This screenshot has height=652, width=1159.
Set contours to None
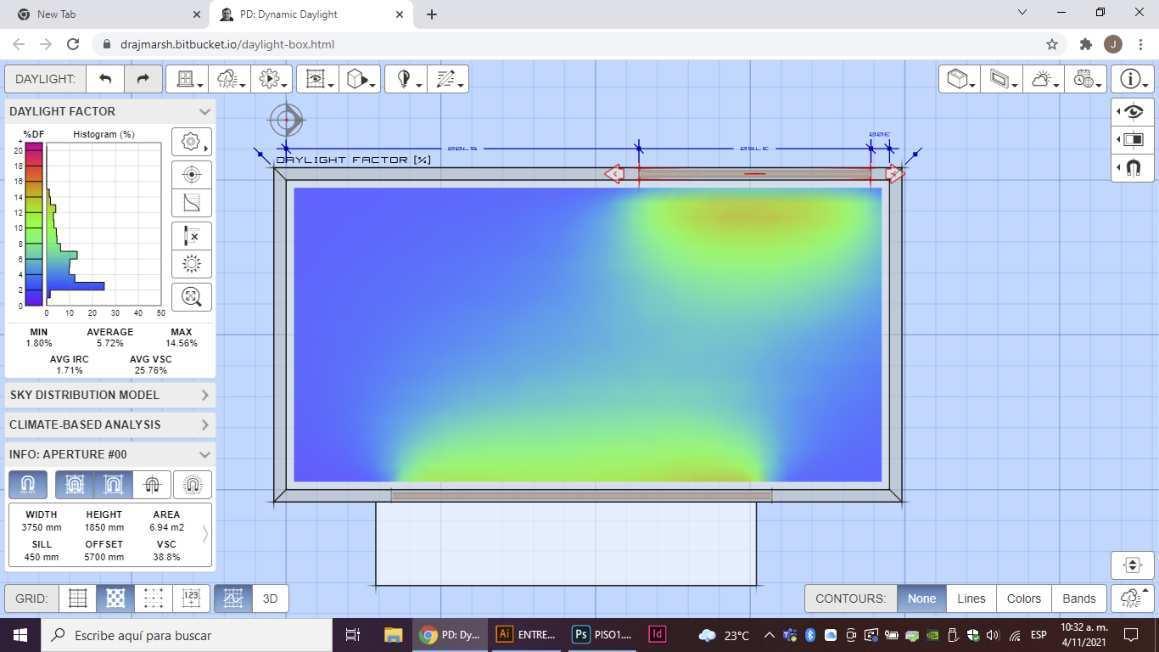pyautogui.click(x=922, y=599)
